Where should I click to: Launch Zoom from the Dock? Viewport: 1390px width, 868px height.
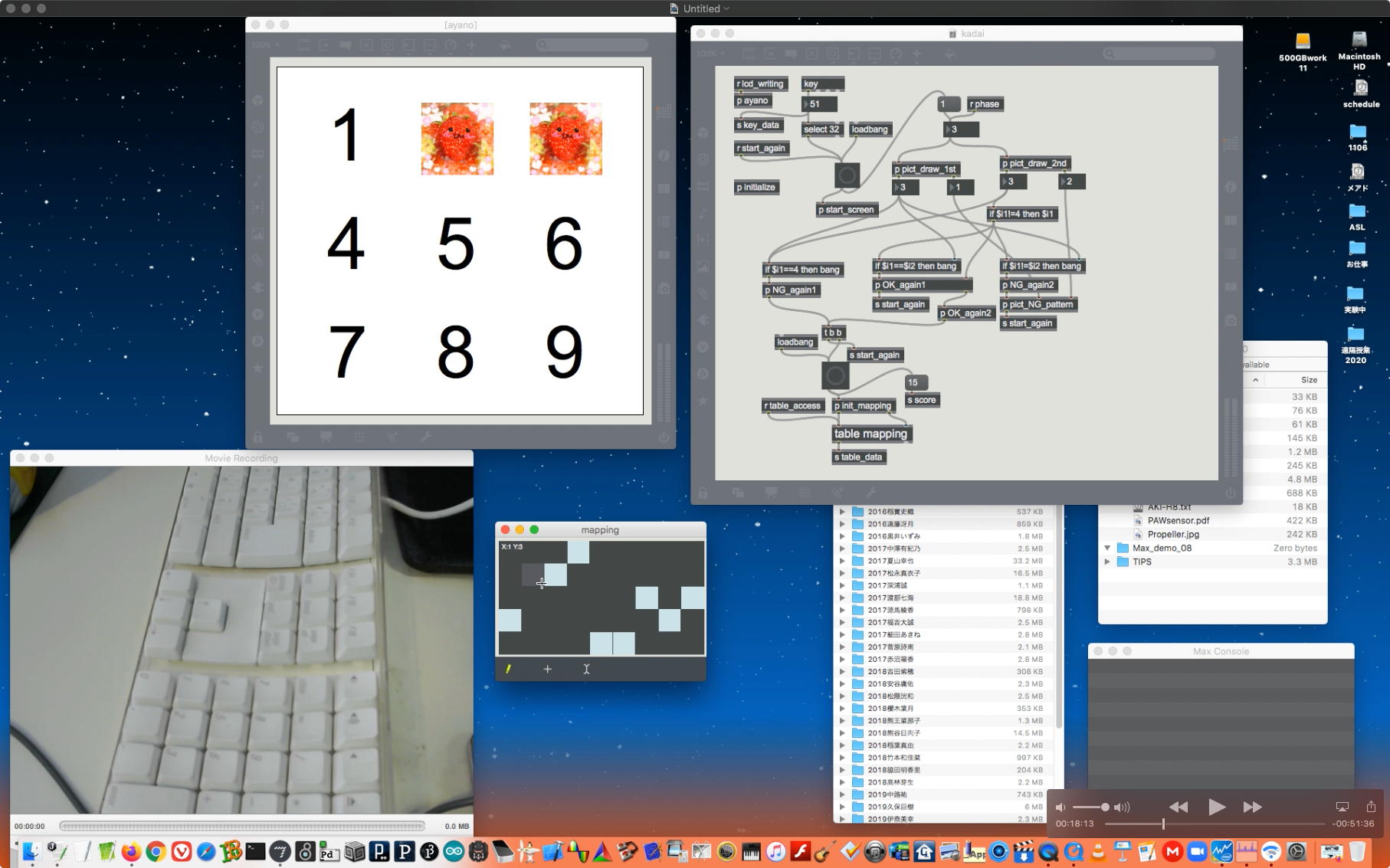pos(1197,851)
